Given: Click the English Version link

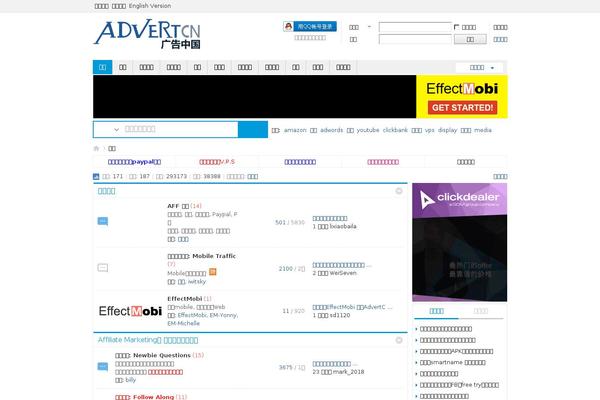Looking at the screenshot, I should (x=150, y=6).
